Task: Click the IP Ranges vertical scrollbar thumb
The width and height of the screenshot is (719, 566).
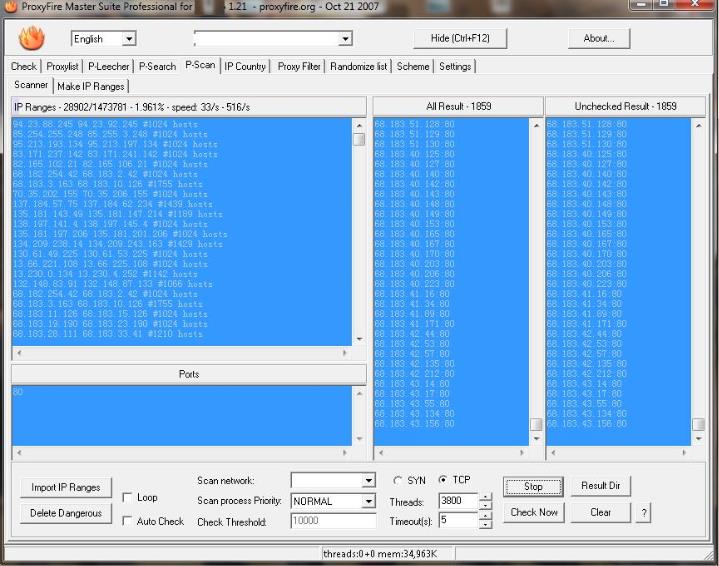Action: (359, 139)
